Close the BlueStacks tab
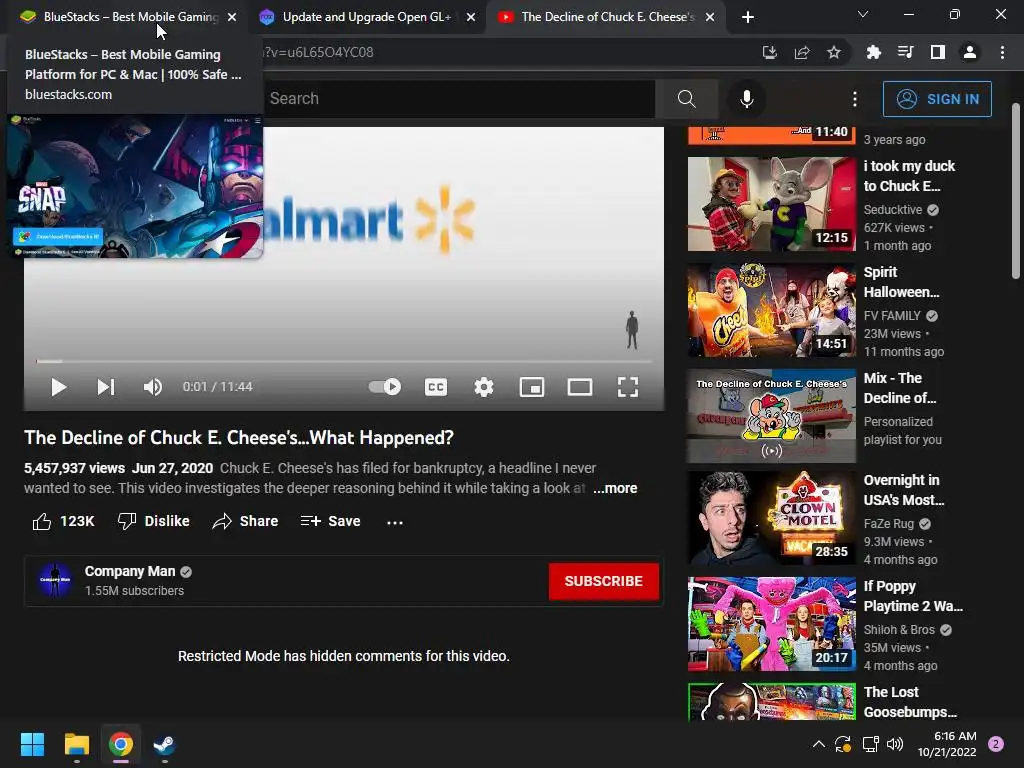This screenshot has height=768, width=1024. pos(232,17)
